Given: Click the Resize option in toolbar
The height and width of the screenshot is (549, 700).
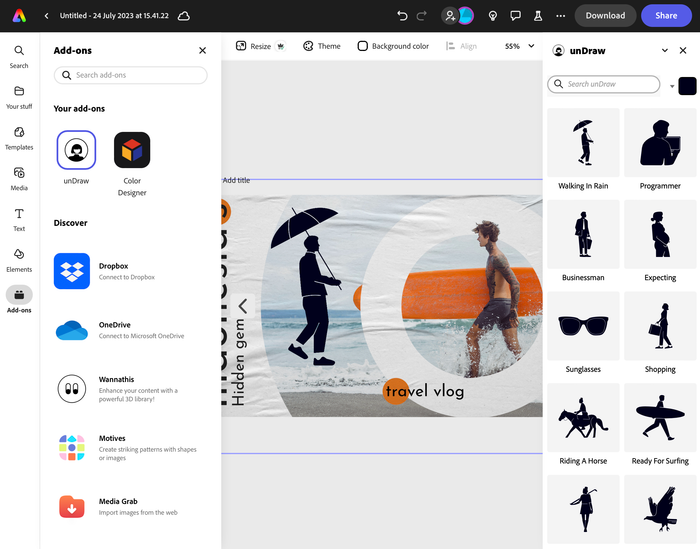Looking at the screenshot, I should click(x=254, y=46).
